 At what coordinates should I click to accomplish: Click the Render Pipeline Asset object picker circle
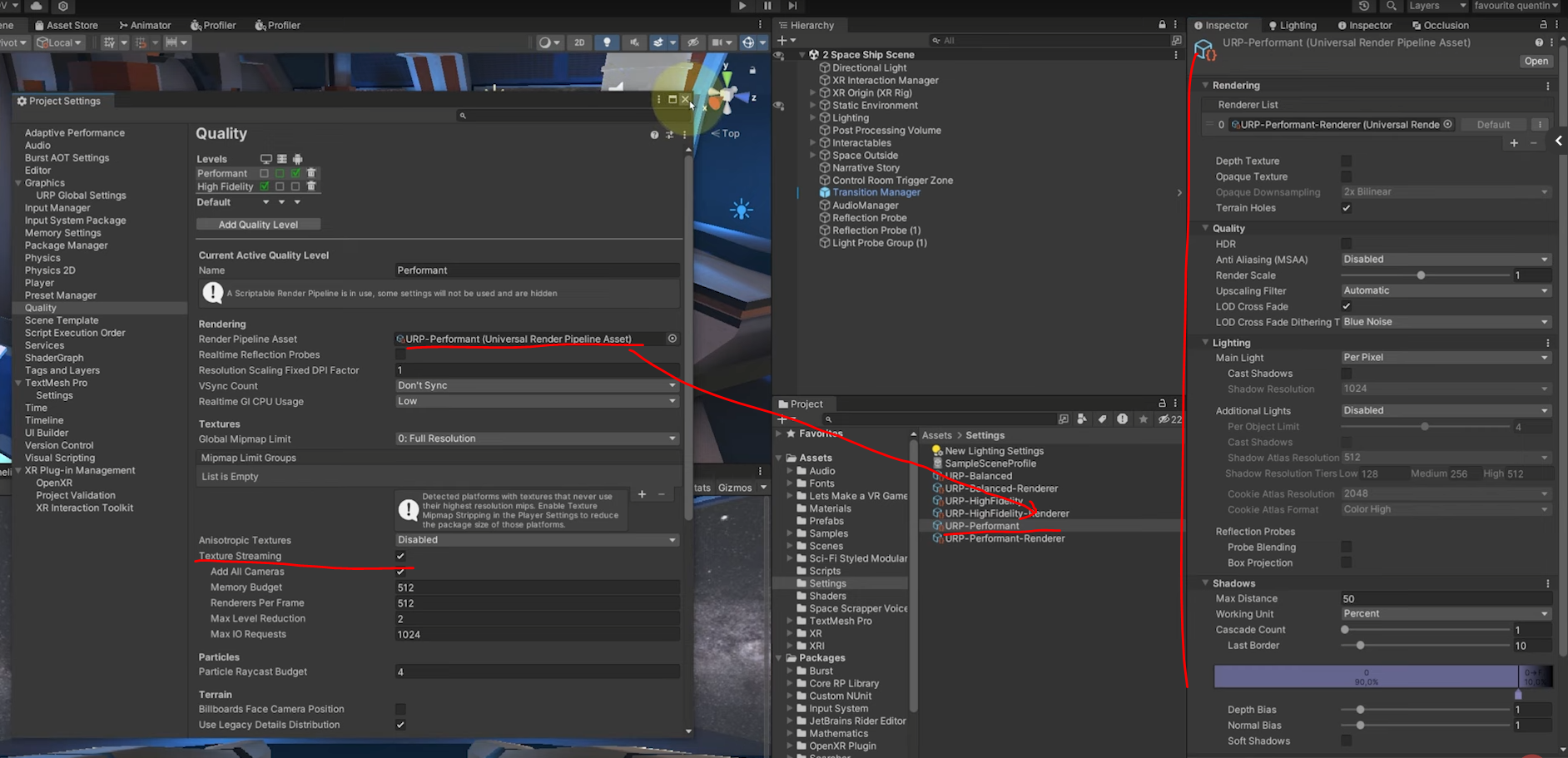672,339
